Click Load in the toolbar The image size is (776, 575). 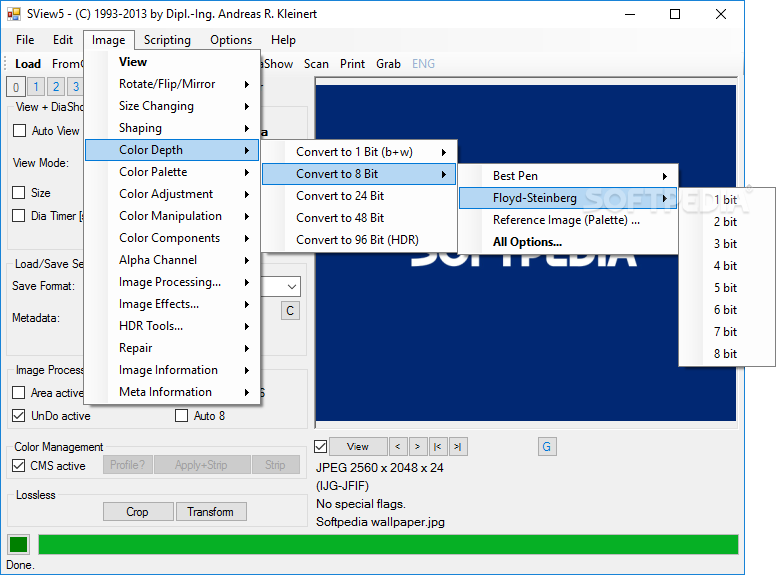[x=28, y=64]
